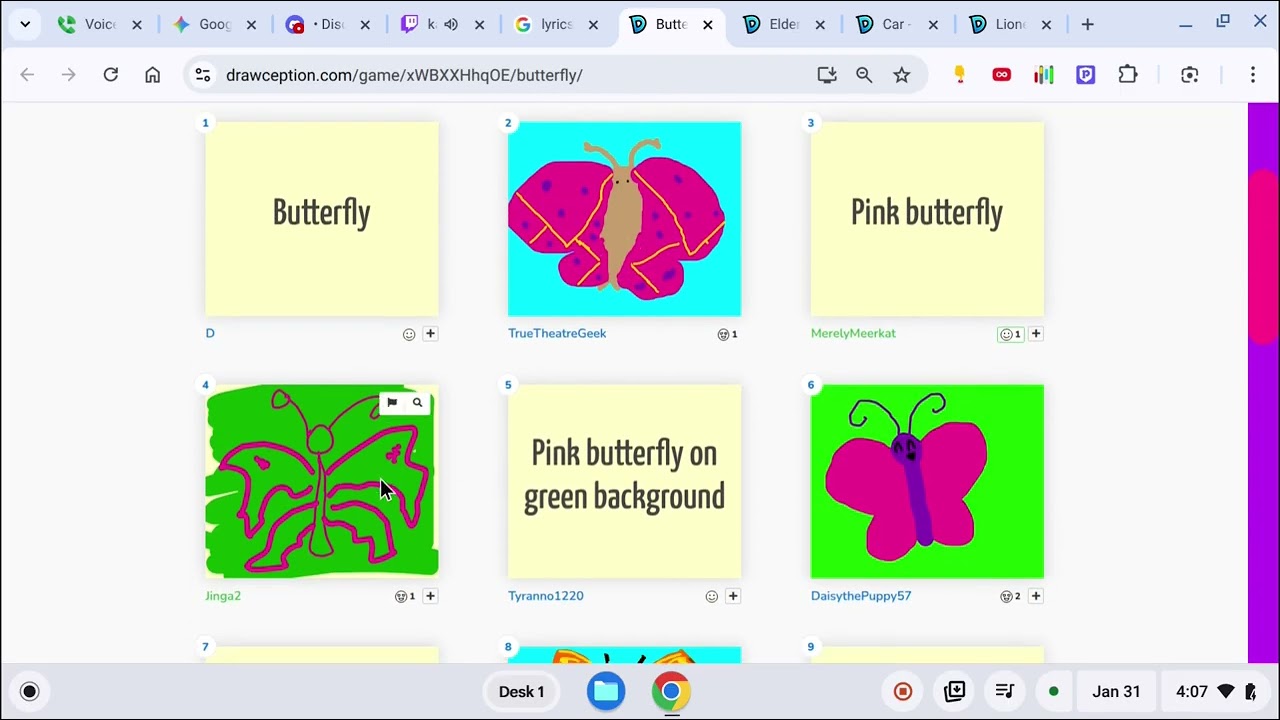This screenshot has width=1280, height=720.
Task: Open the Desk 1 switcher button
Action: click(521, 692)
